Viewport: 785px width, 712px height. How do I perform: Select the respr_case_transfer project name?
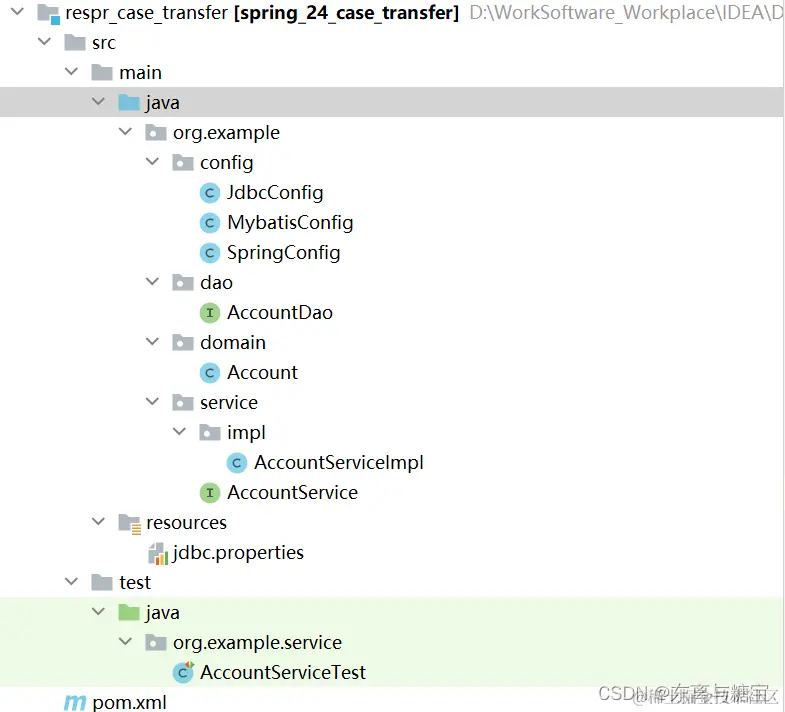(147, 14)
